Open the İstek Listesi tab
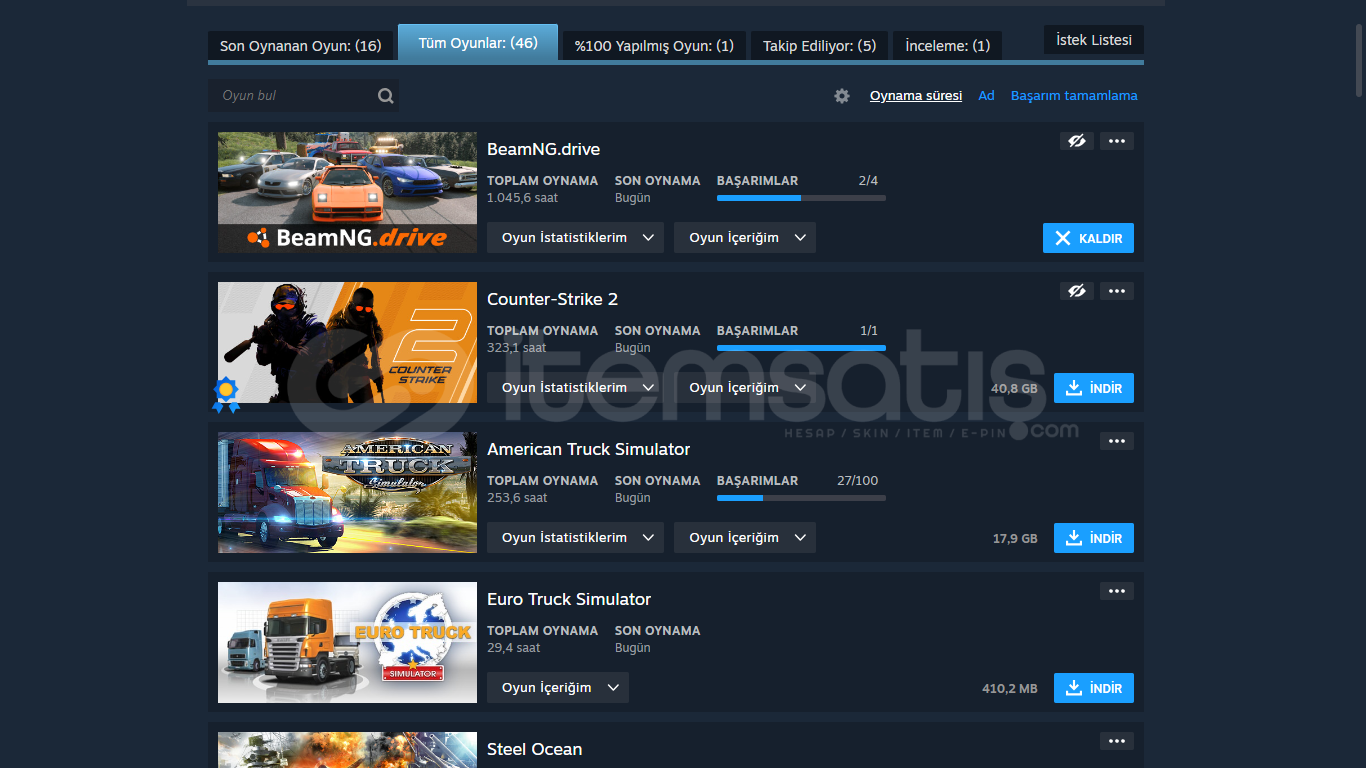The image size is (1366, 768). [x=1094, y=40]
